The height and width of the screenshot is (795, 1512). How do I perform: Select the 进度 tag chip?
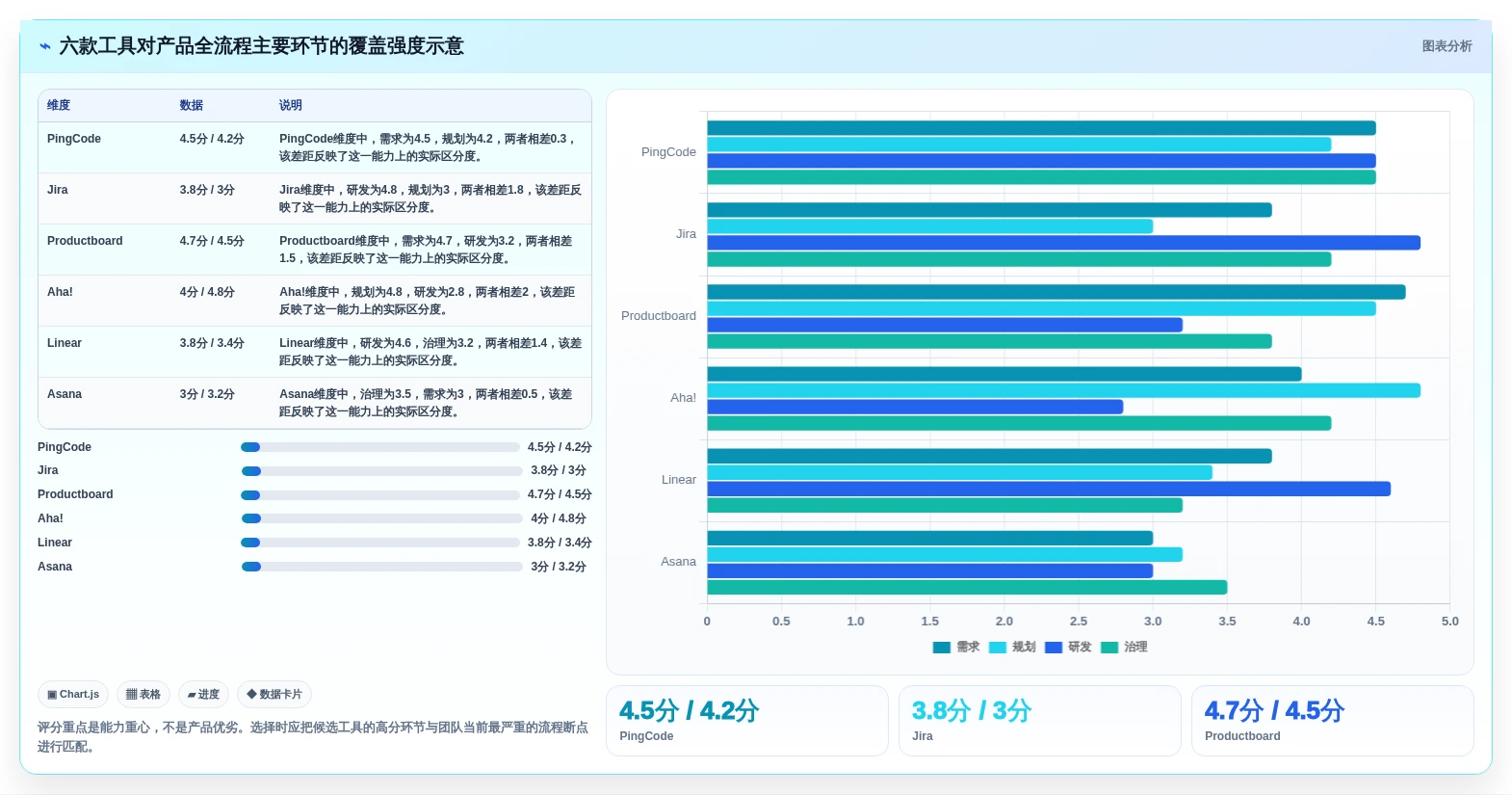[x=203, y=694]
